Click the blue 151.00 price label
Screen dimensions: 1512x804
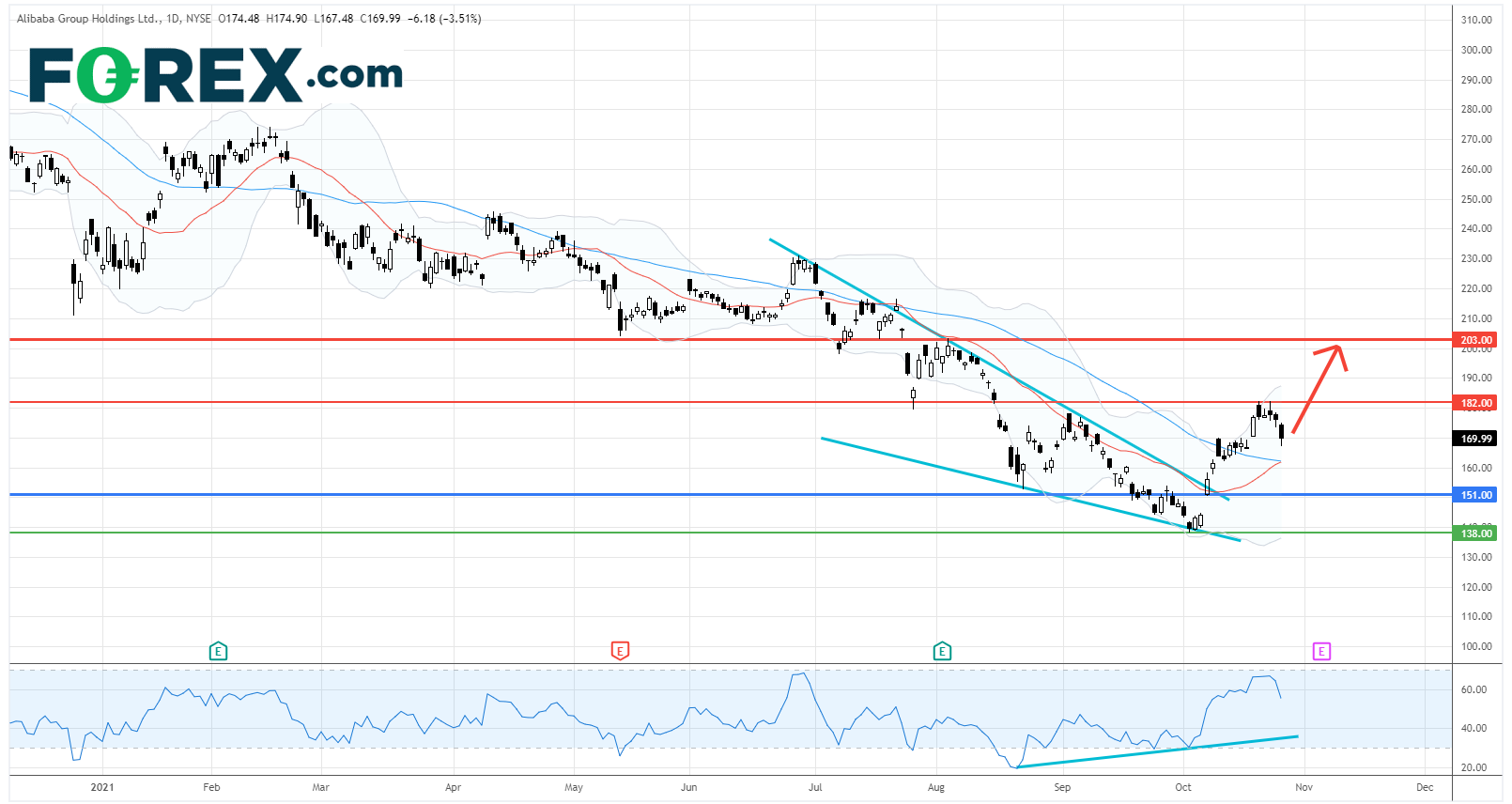point(1475,495)
